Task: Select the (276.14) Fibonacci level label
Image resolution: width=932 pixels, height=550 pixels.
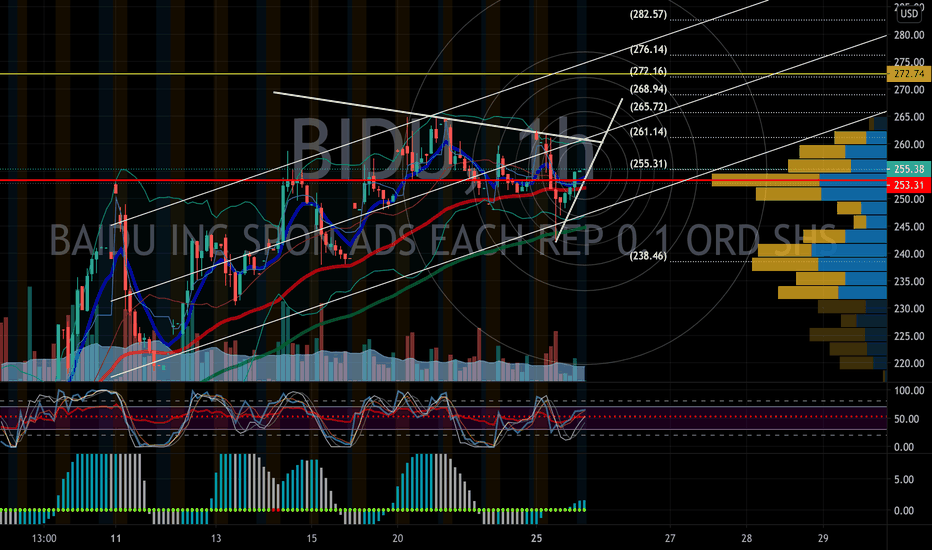Action: (x=648, y=49)
